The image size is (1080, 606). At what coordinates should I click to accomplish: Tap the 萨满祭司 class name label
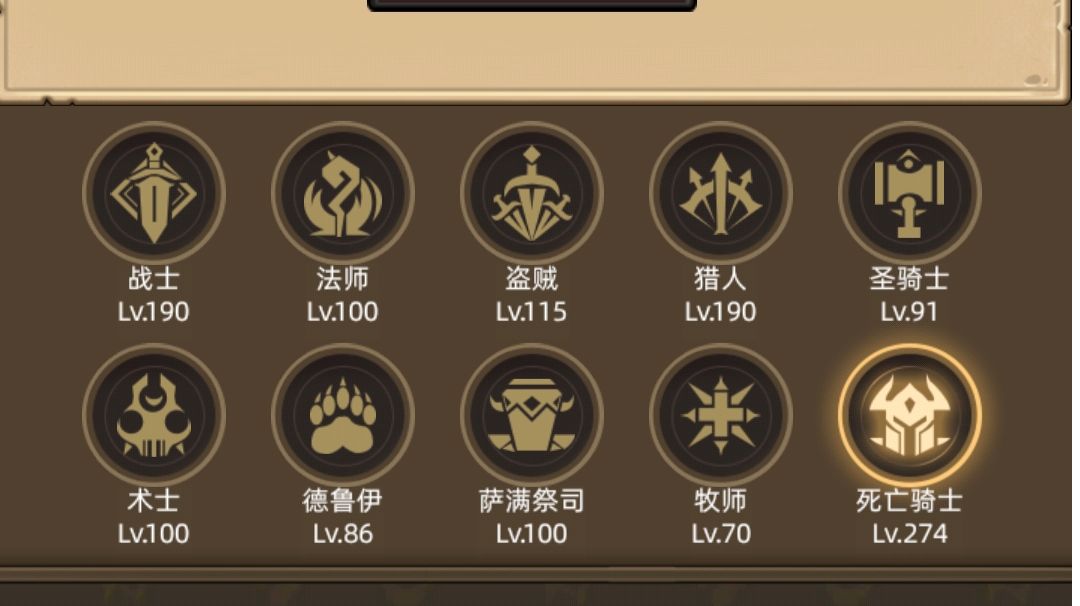(532, 501)
